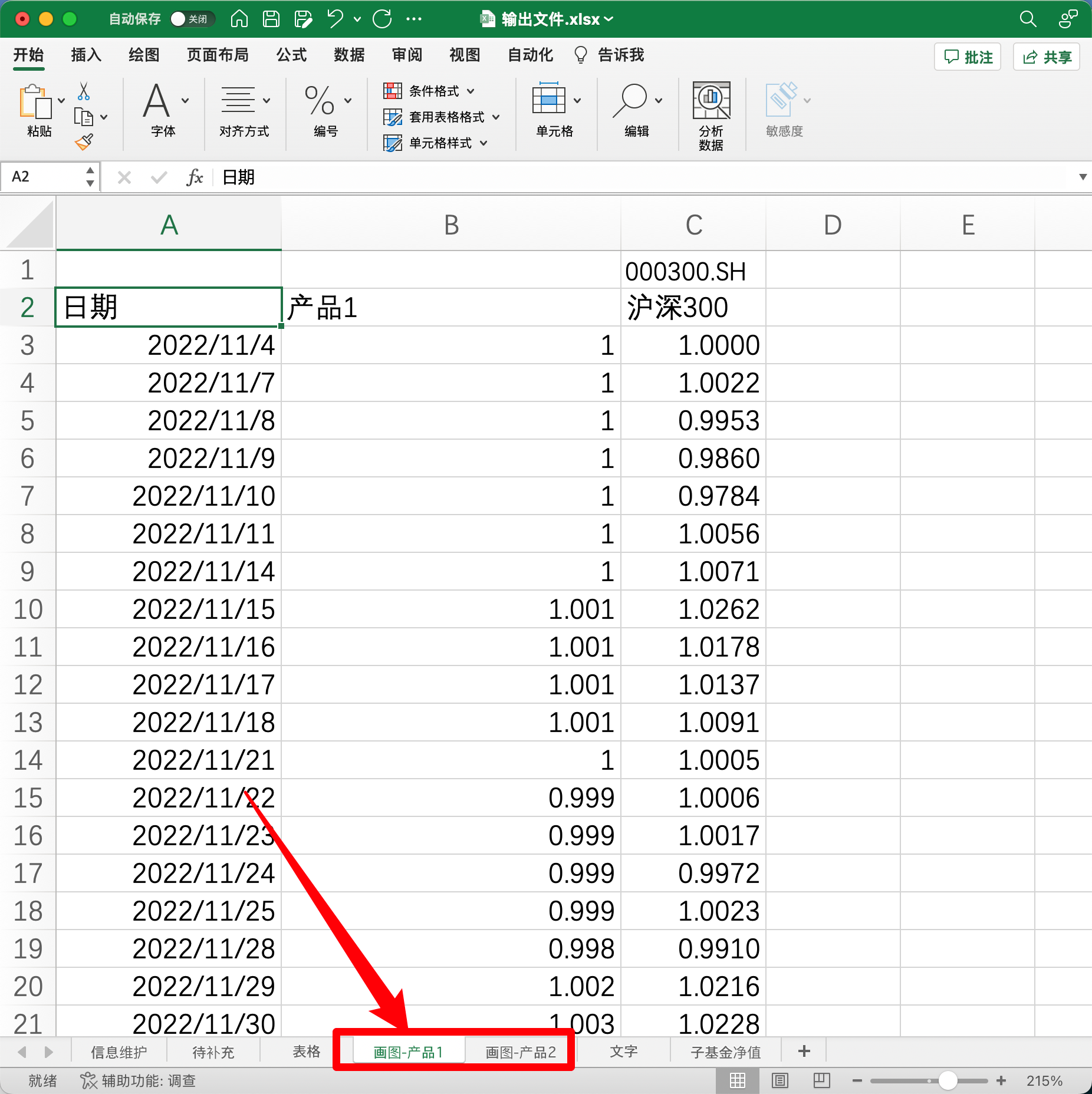Click the fx insert function icon
The height and width of the screenshot is (1094, 1092).
point(195,177)
